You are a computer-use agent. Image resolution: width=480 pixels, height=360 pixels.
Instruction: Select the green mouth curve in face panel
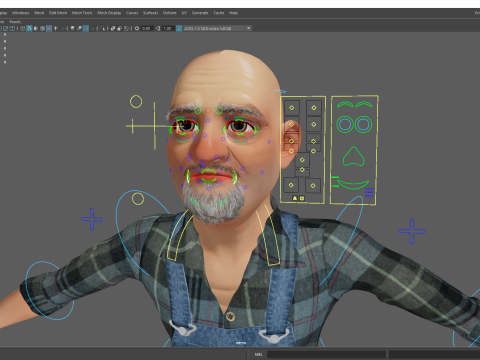pyautogui.click(x=353, y=184)
